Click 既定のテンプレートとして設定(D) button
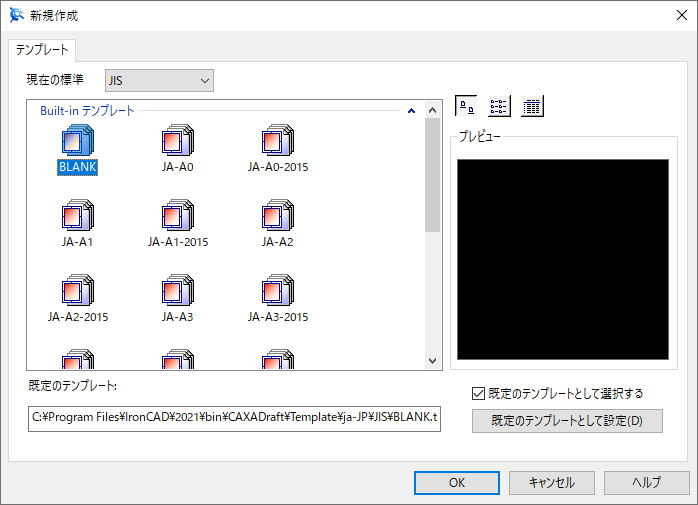 point(567,421)
